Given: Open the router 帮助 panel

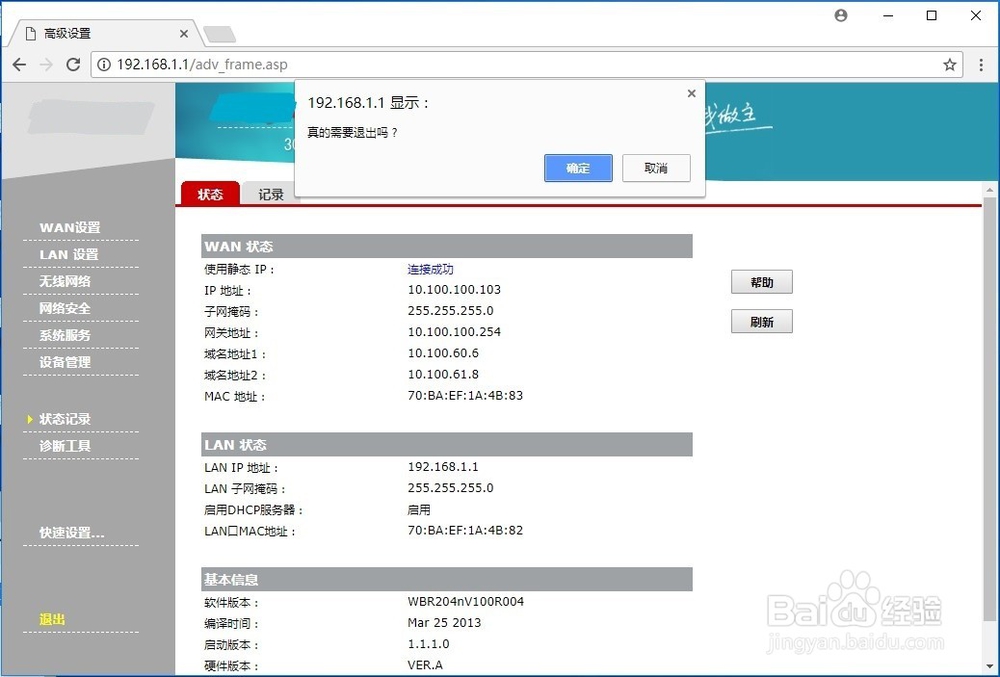Looking at the screenshot, I should pos(761,281).
